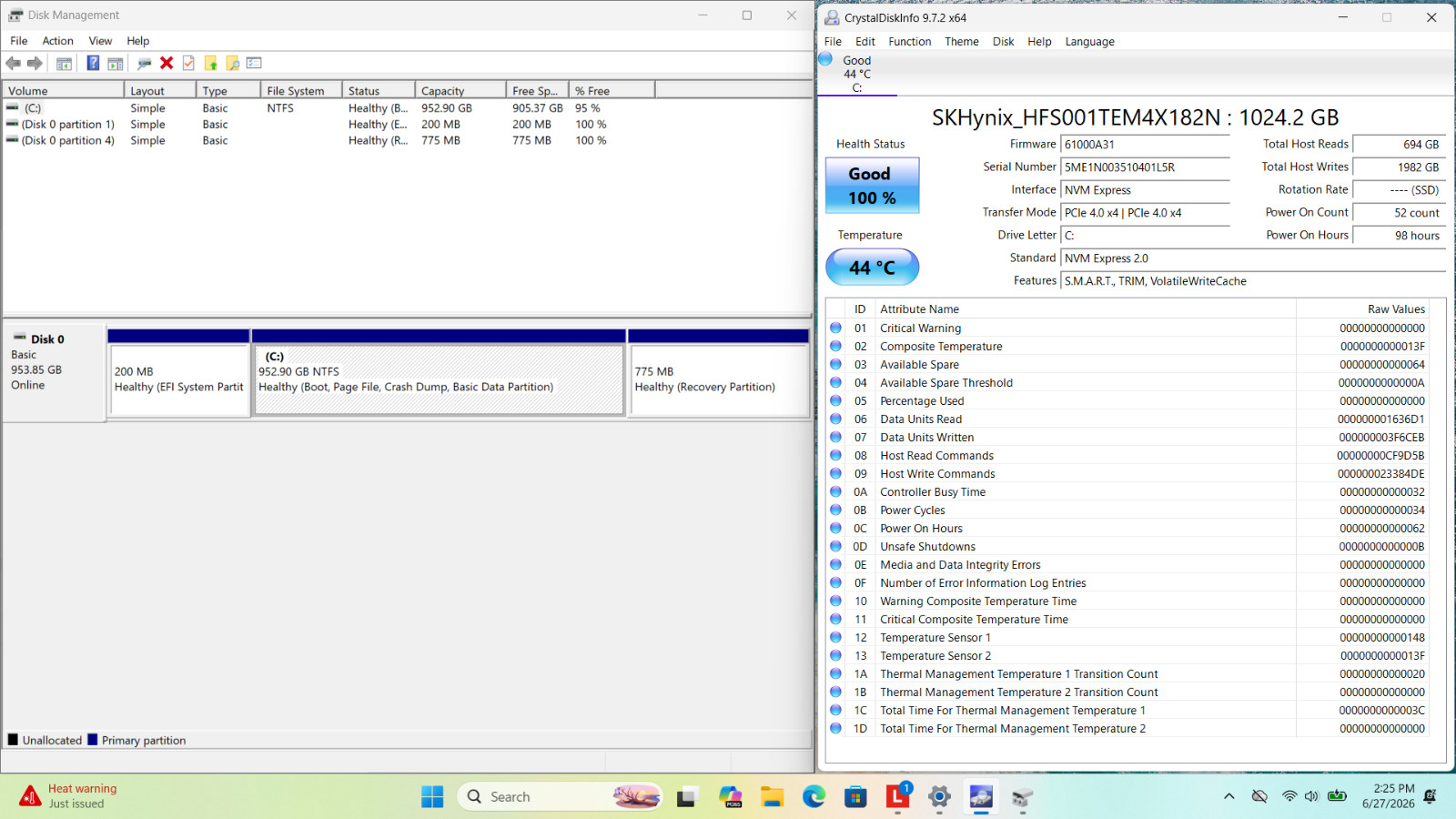Viewport: 1456px width, 819px height.
Task: Open Microsoft Store from the taskbar
Action: coord(855,797)
